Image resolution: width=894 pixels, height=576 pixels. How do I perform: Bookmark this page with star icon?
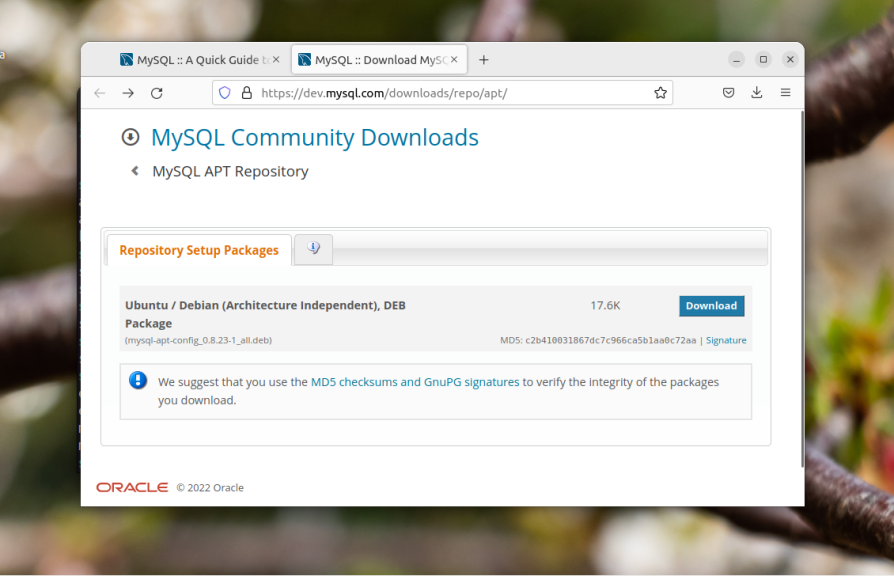coord(660,93)
